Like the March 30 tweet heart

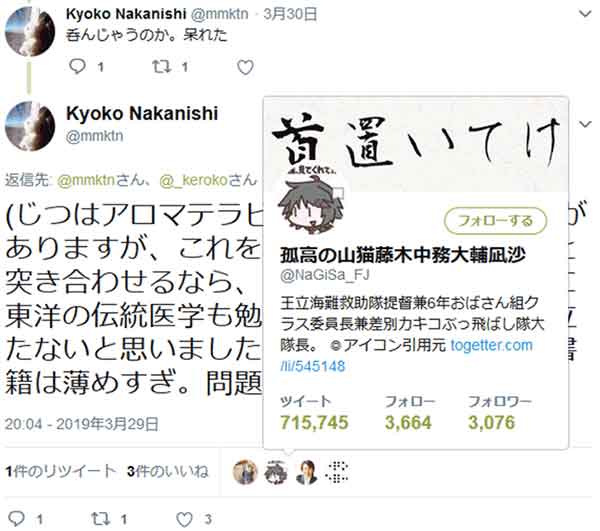[x=245, y=67]
